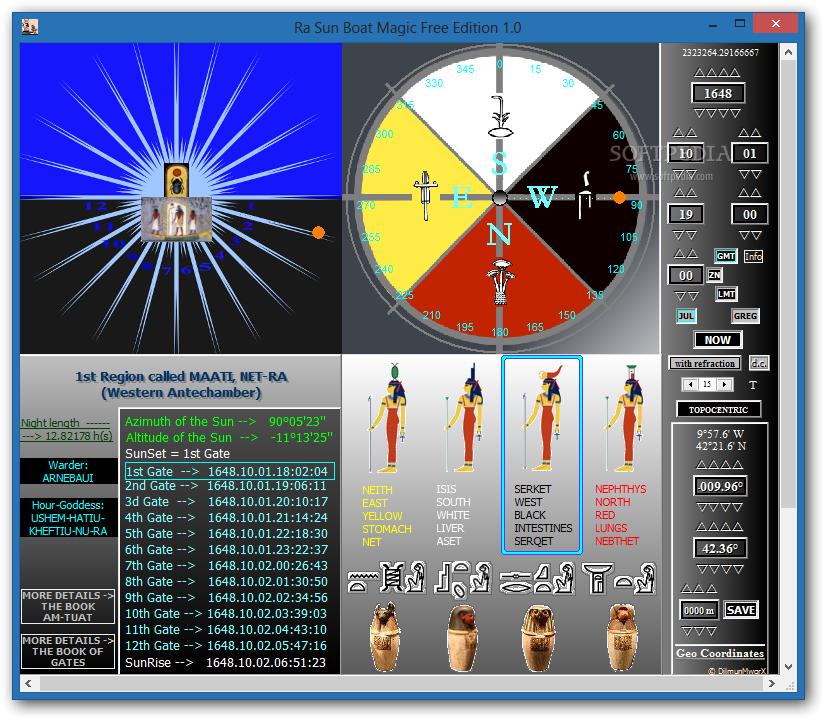Select the 6th Gate row 1648.10.01.23:22:37
The height and width of the screenshot is (720, 825).
[x=226, y=549]
